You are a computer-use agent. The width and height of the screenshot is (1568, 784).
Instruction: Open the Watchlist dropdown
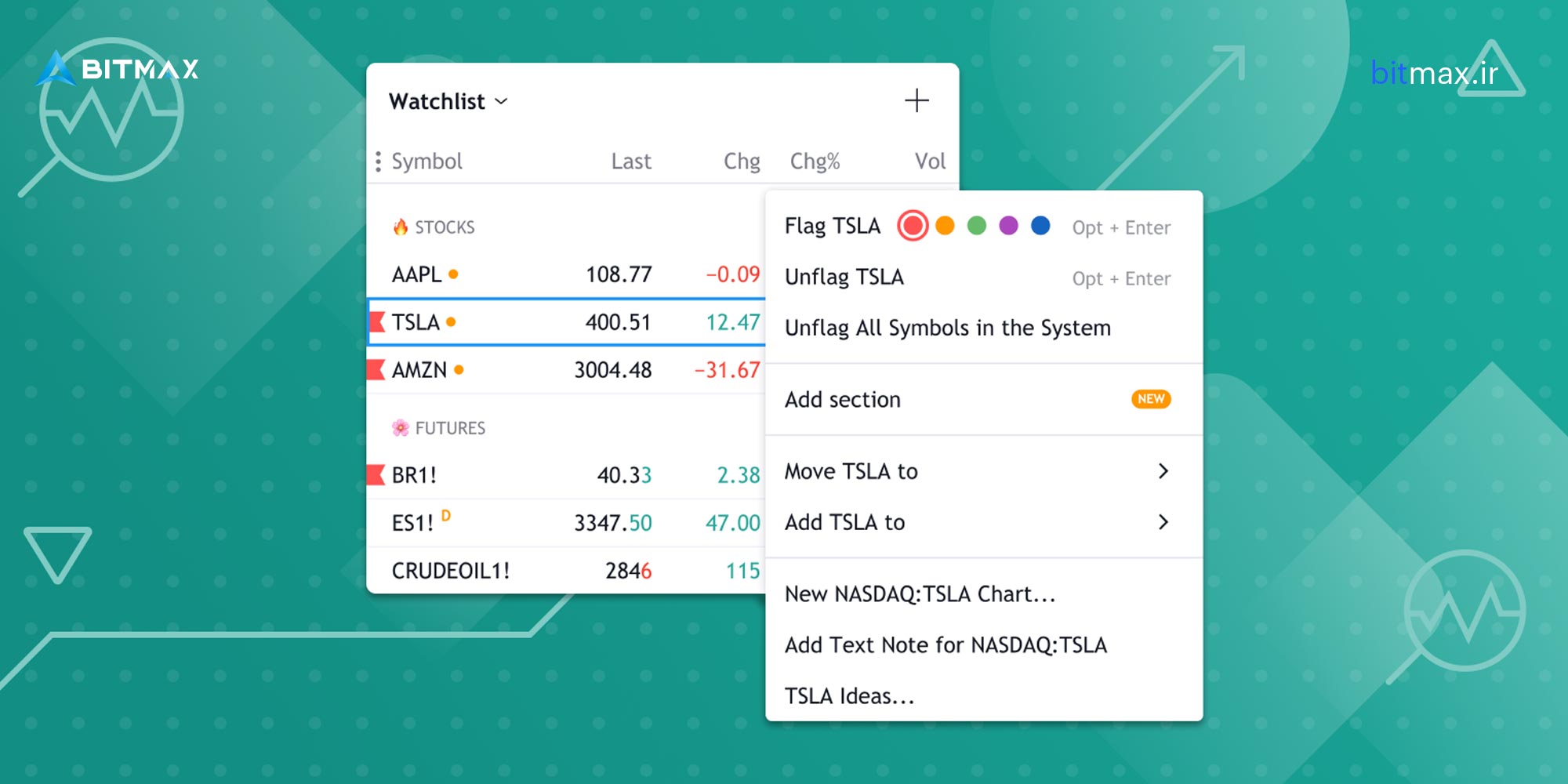[x=448, y=101]
